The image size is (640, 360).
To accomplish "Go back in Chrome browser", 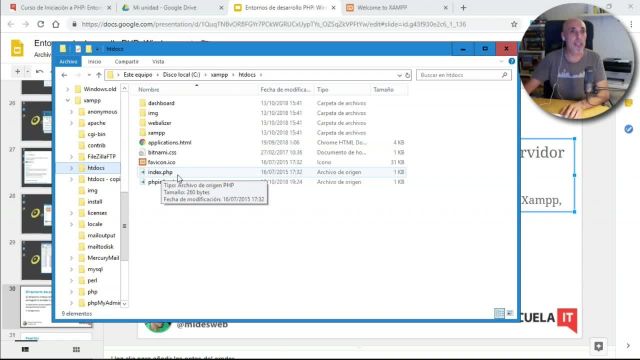I will pyautogui.click(x=11, y=24).
